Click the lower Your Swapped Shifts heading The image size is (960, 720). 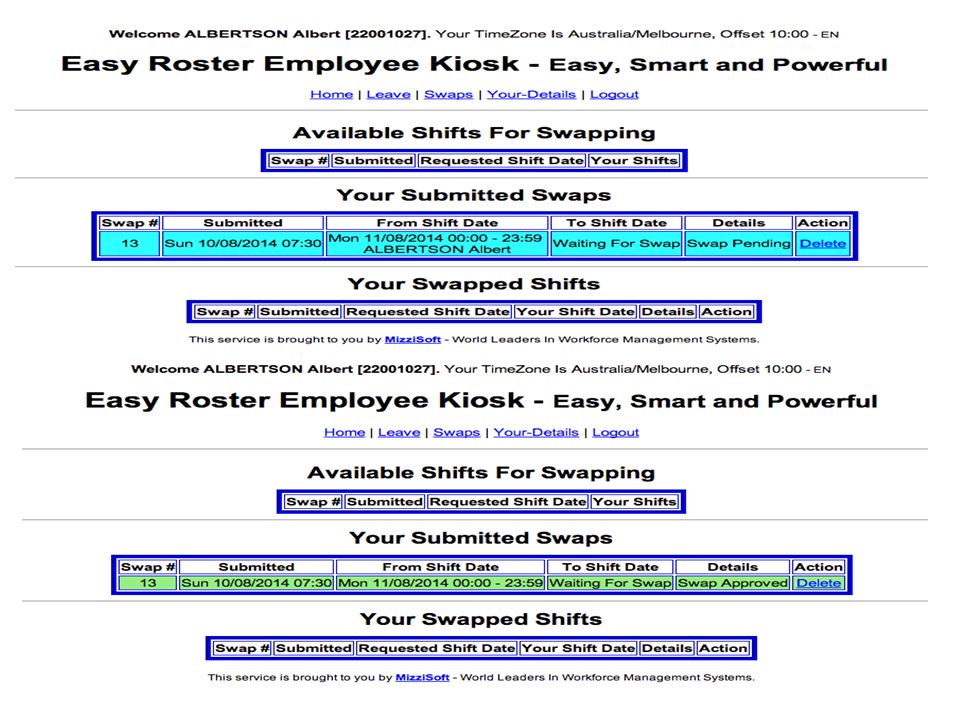[481, 619]
